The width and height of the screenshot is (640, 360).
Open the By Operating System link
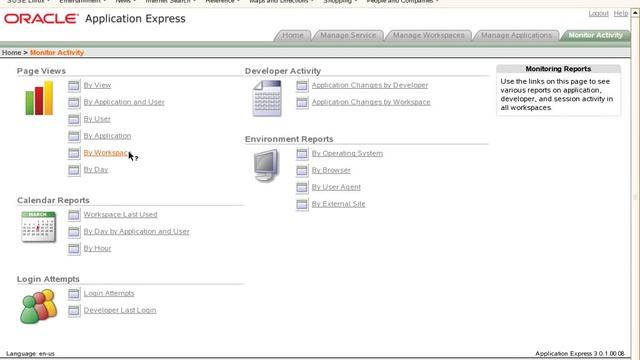pyautogui.click(x=347, y=153)
